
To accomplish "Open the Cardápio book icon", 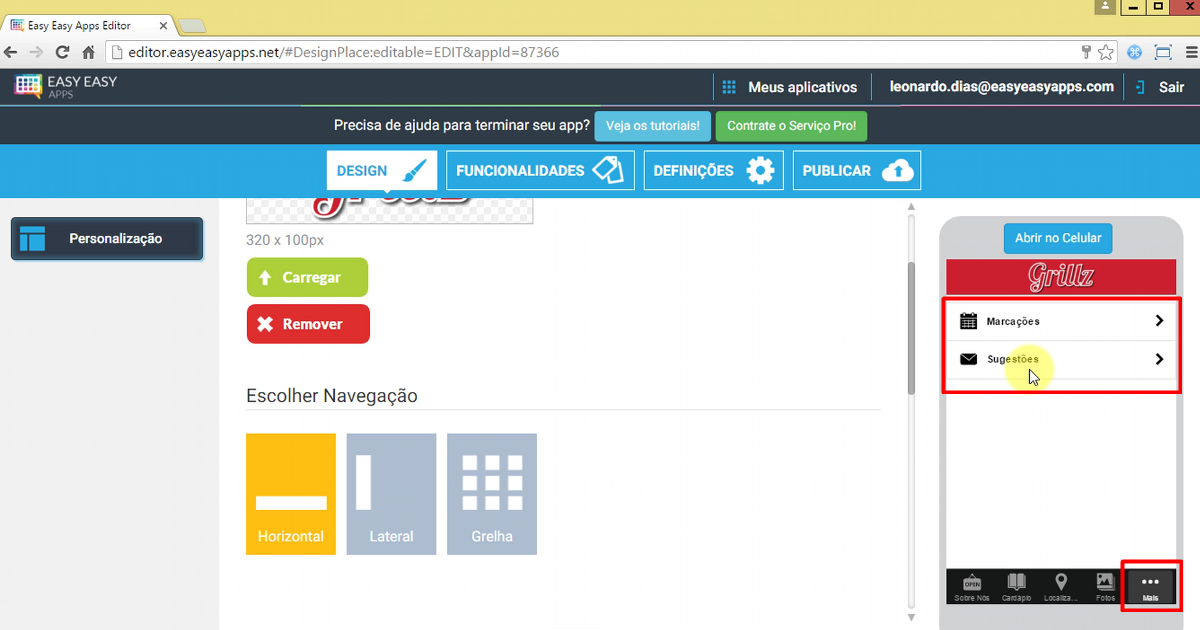I will (x=1016, y=583).
